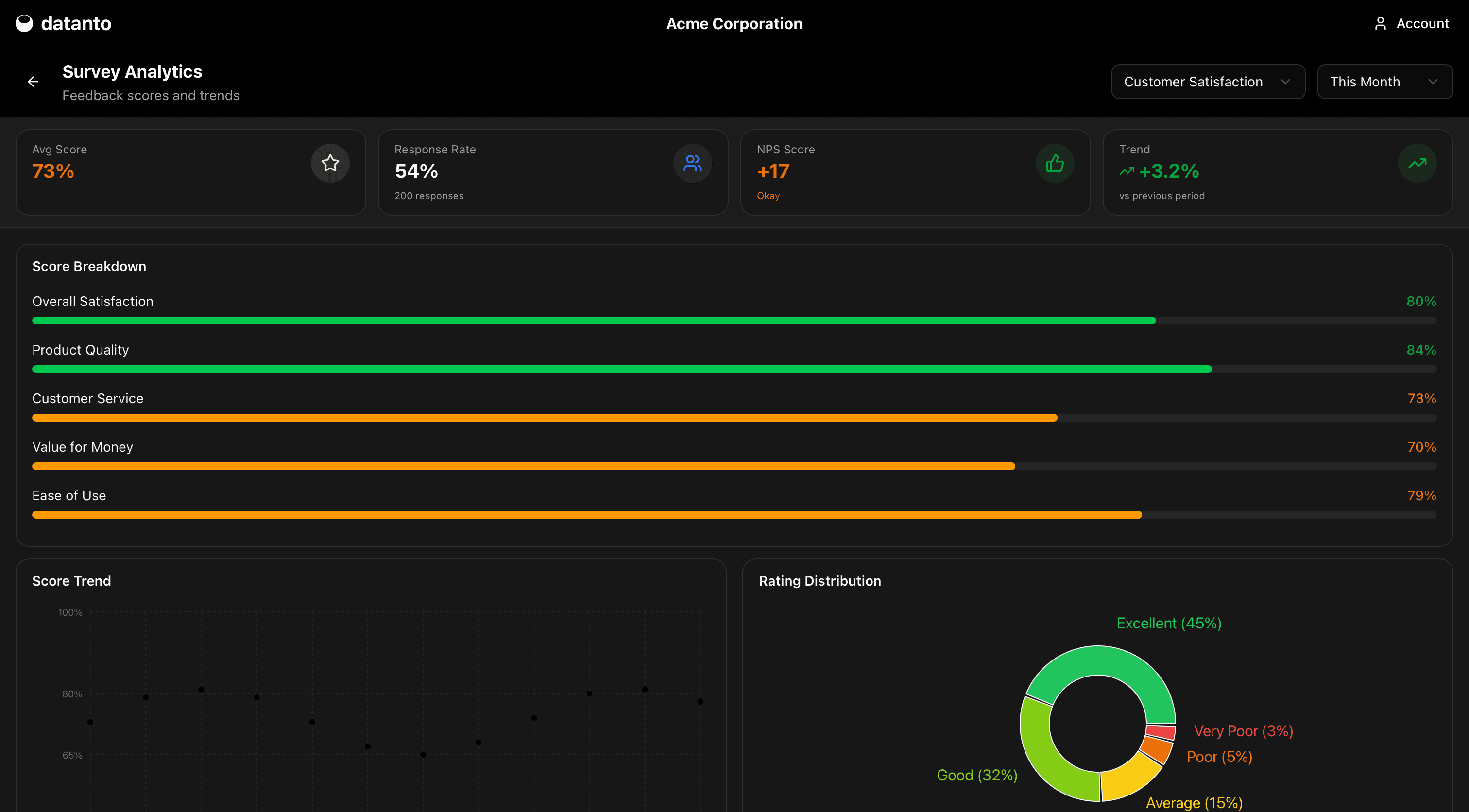Image resolution: width=1469 pixels, height=812 pixels.
Task: Click chevron in Customer Satisfaction selector
Action: tap(1285, 82)
